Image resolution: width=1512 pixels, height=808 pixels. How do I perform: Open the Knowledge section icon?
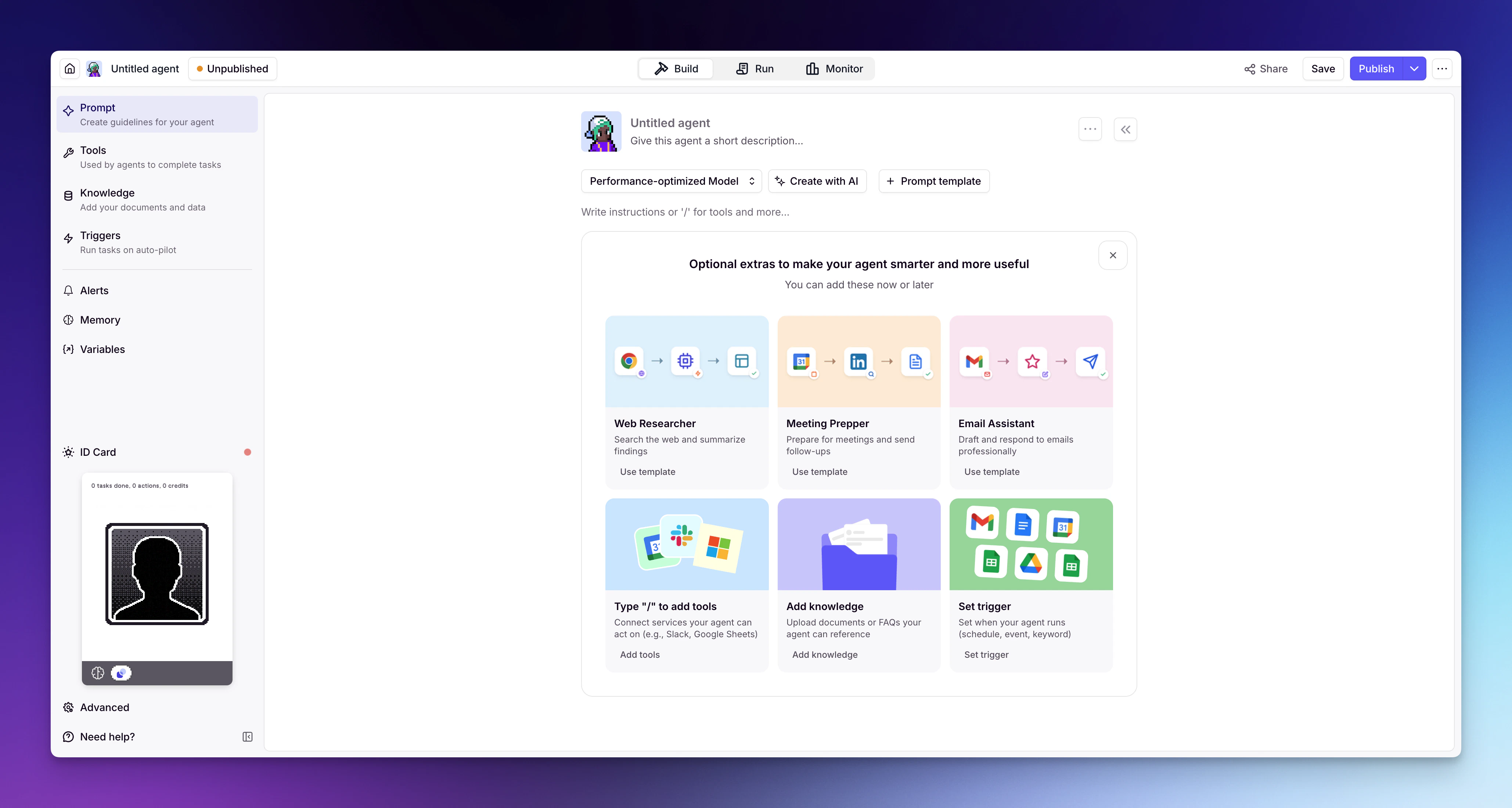[69, 196]
